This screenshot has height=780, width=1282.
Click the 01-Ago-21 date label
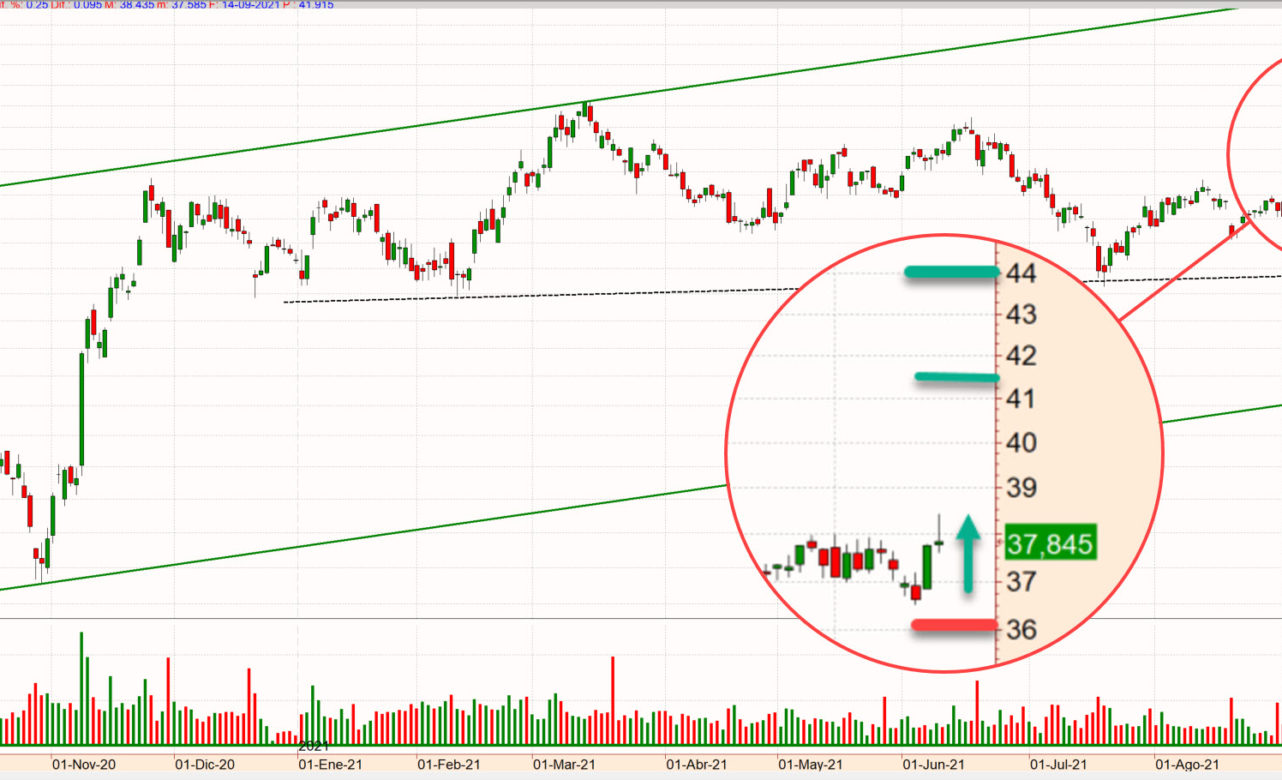1186,764
